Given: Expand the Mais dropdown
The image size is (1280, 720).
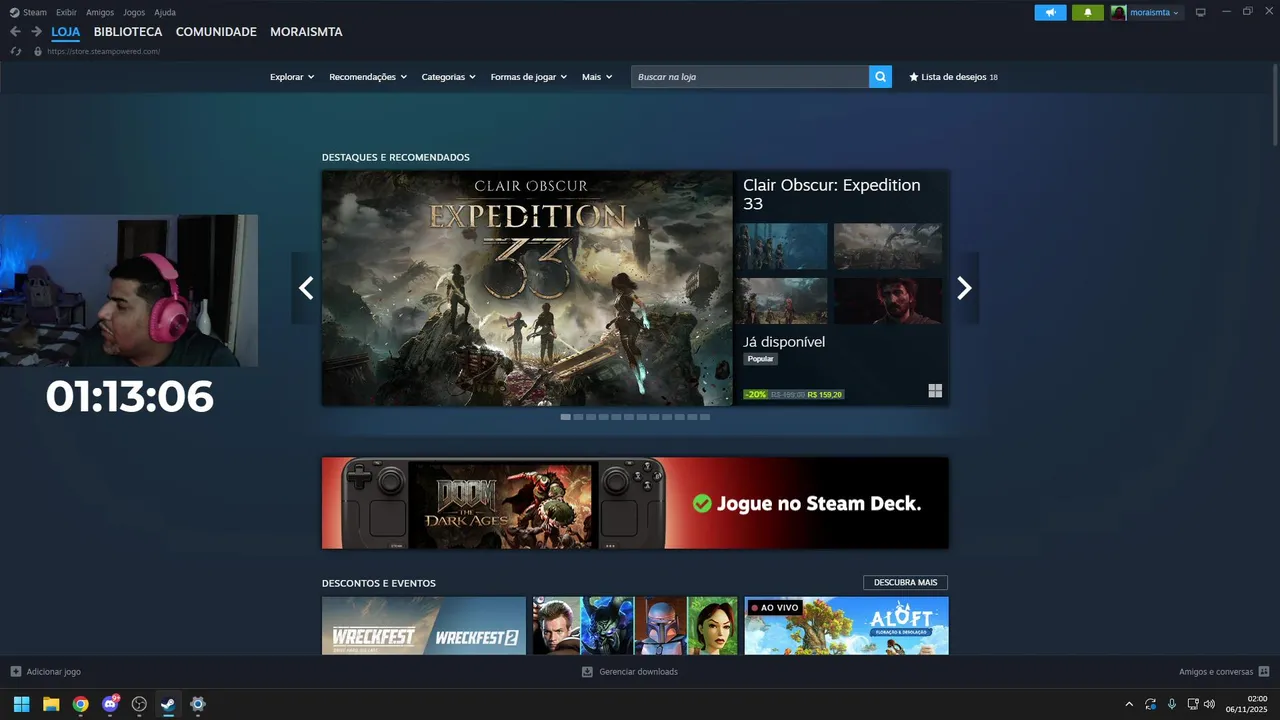Looking at the screenshot, I should [x=597, y=77].
